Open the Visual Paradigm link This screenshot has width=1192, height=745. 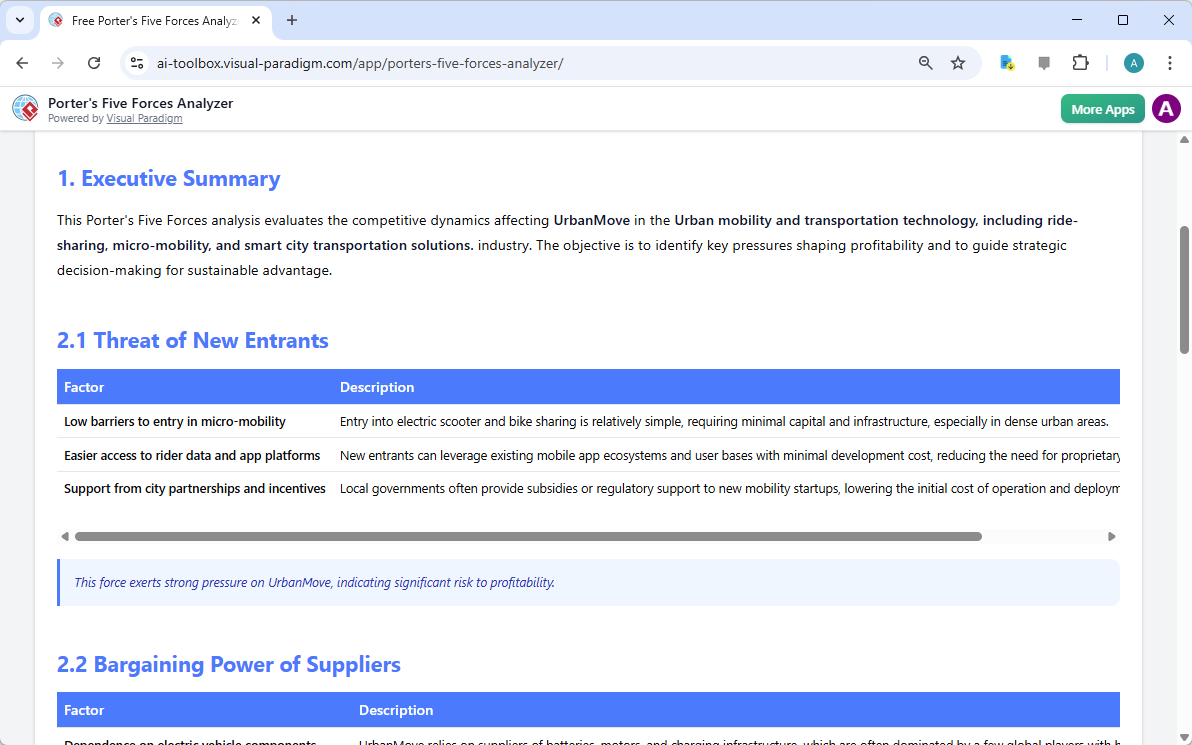(144, 118)
